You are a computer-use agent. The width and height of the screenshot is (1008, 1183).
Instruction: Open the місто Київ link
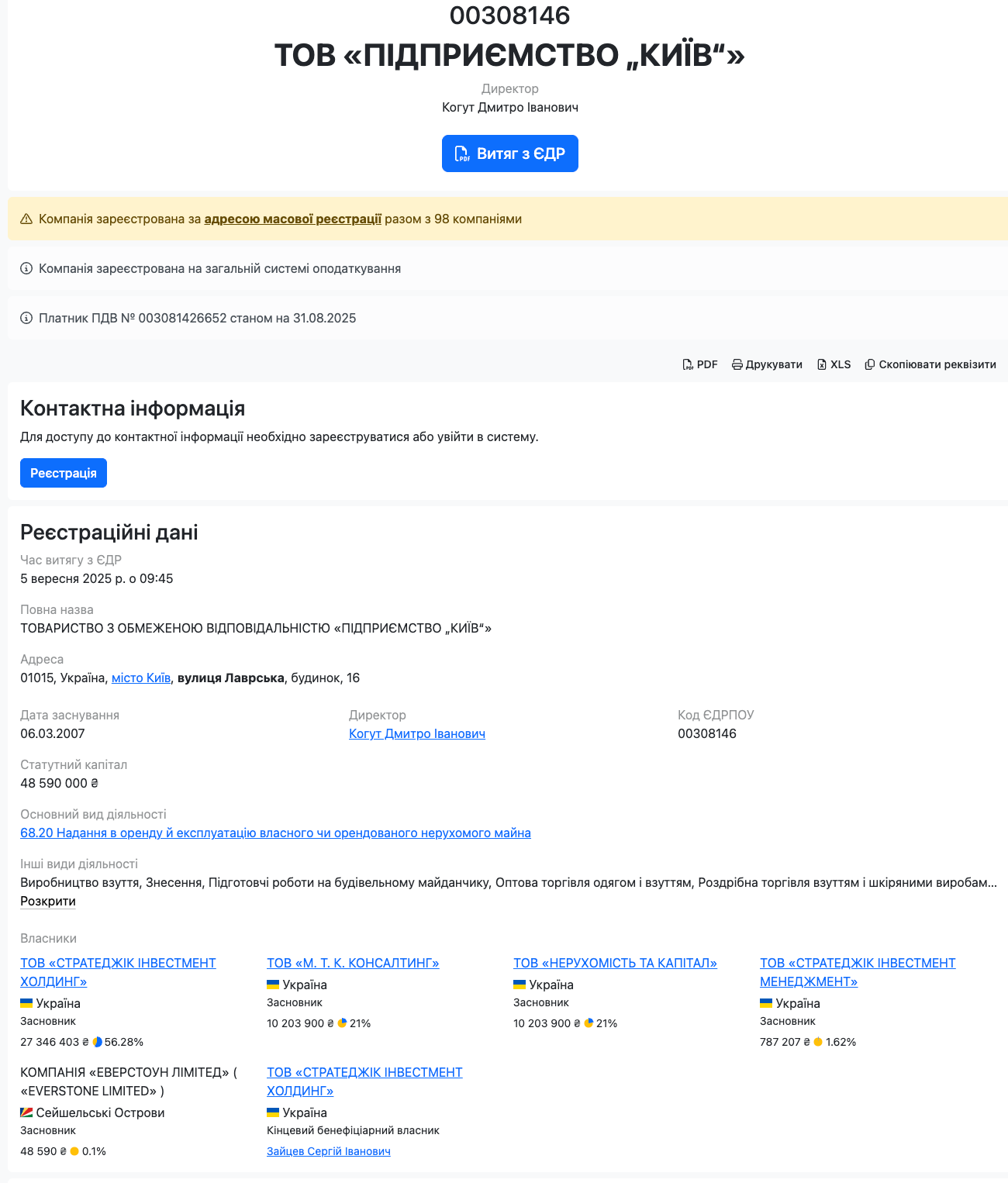[140, 677]
